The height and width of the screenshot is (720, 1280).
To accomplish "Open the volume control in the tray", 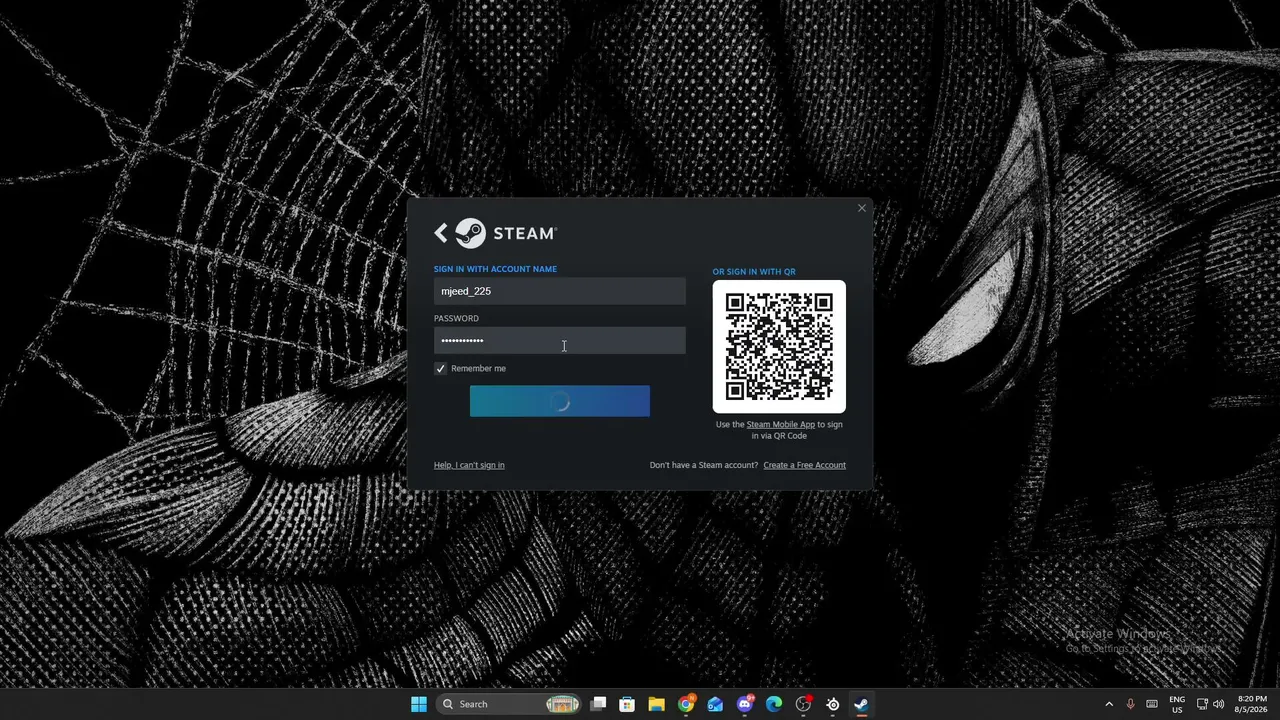I will click(1219, 704).
